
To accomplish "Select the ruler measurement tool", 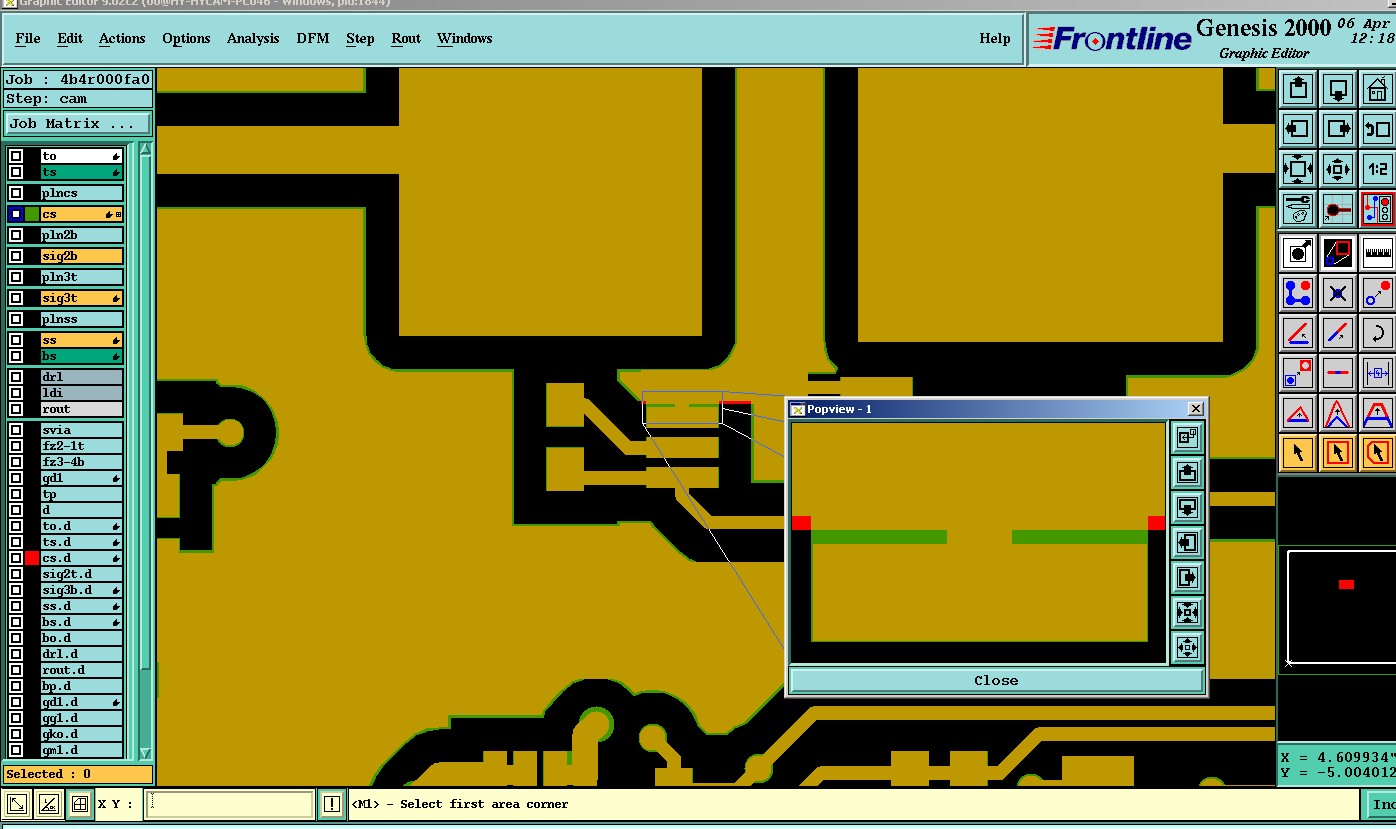I will coord(1378,252).
